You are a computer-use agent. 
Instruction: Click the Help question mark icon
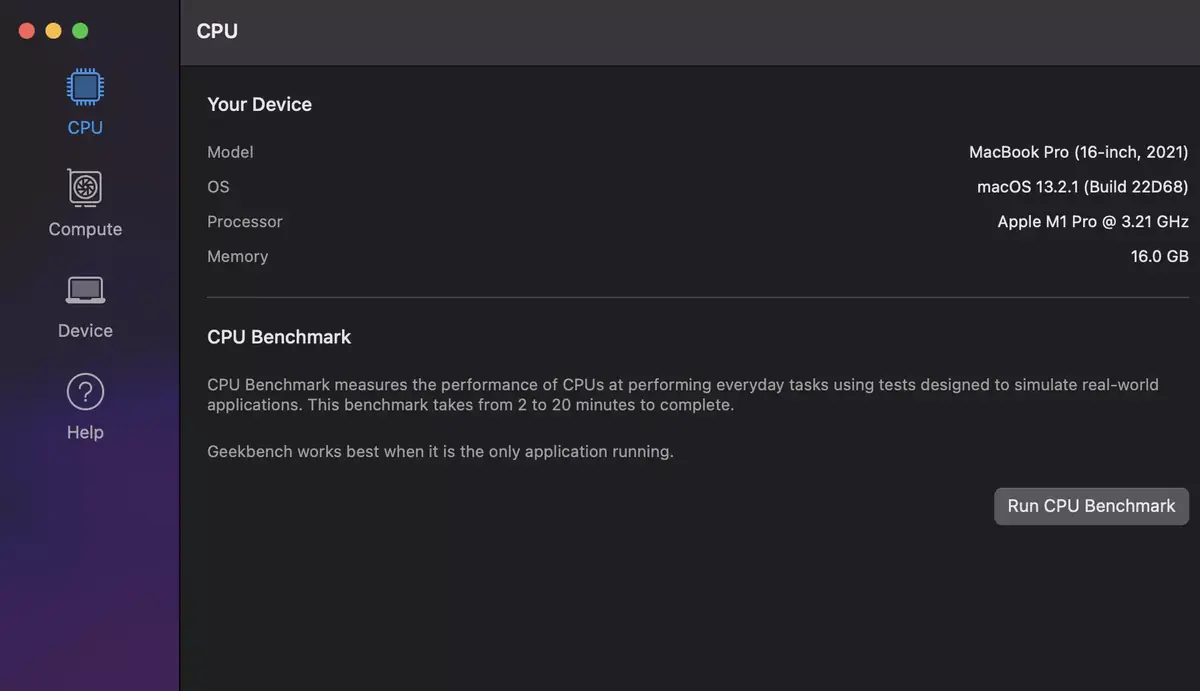(84, 391)
